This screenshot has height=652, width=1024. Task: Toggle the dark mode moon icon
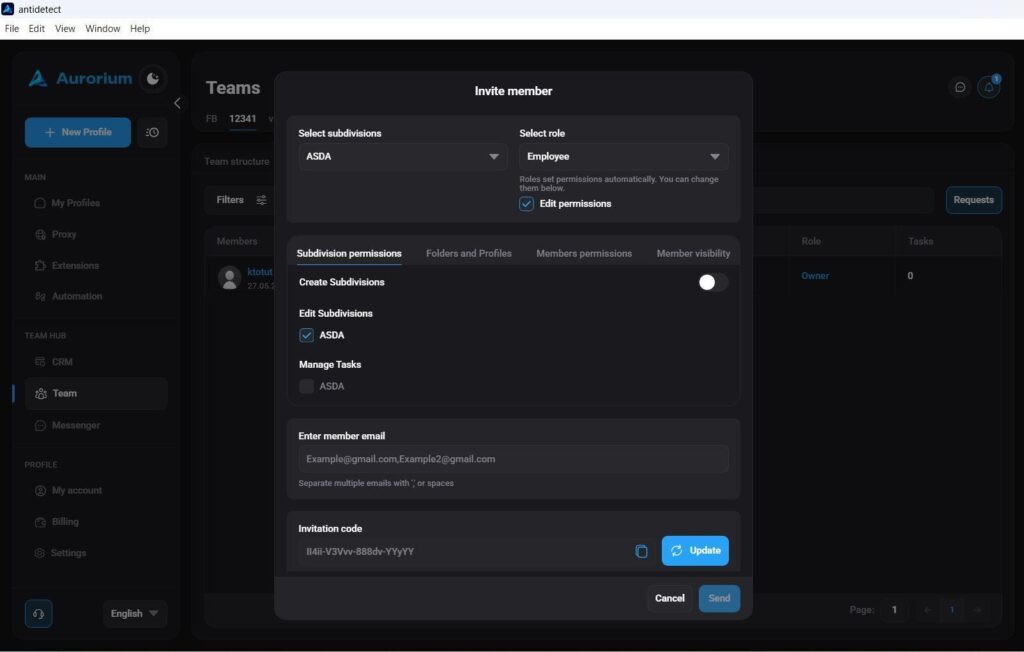[153, 78]
